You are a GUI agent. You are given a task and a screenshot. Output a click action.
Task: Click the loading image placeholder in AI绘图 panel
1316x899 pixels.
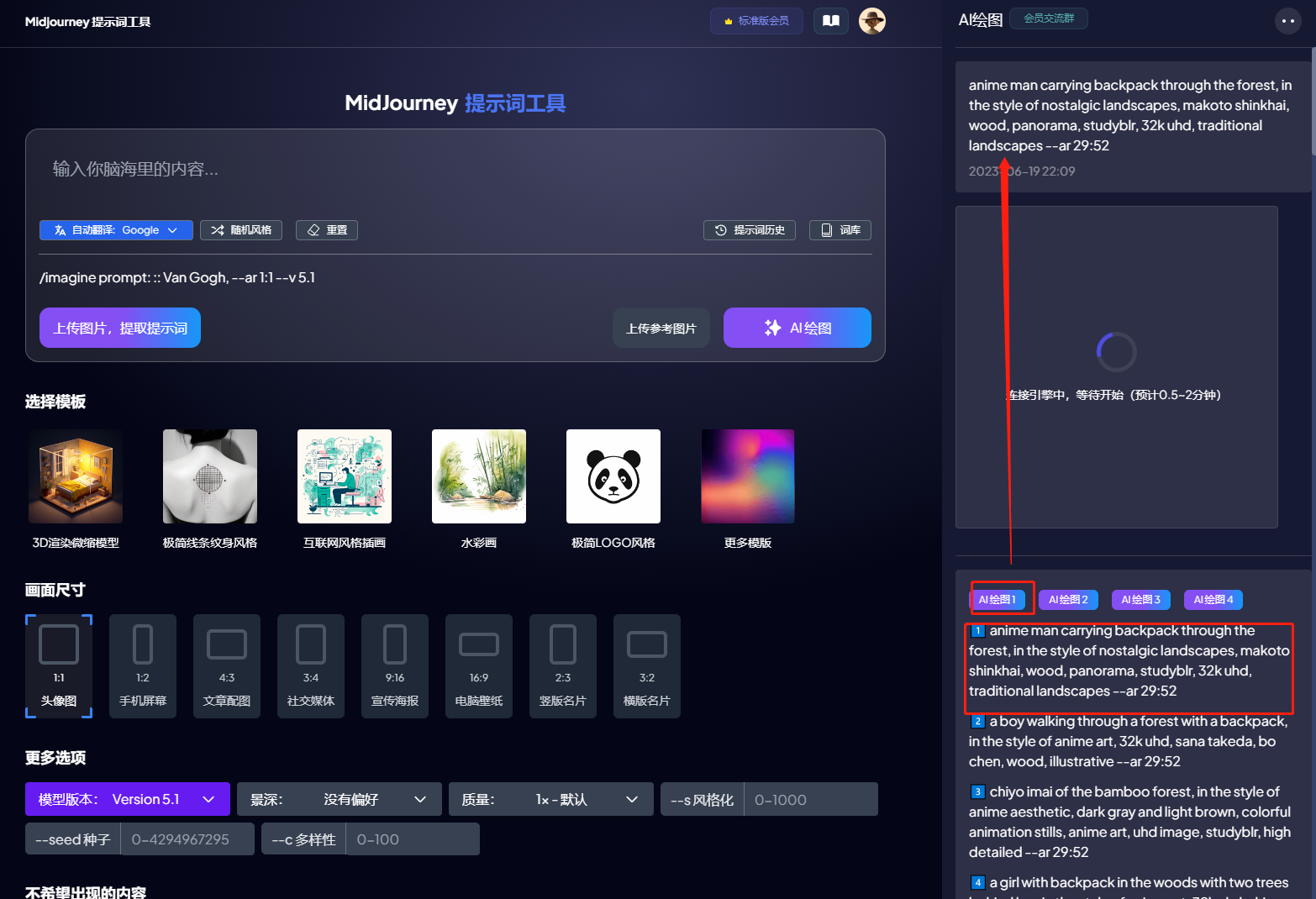click(x=1117, y=367)
